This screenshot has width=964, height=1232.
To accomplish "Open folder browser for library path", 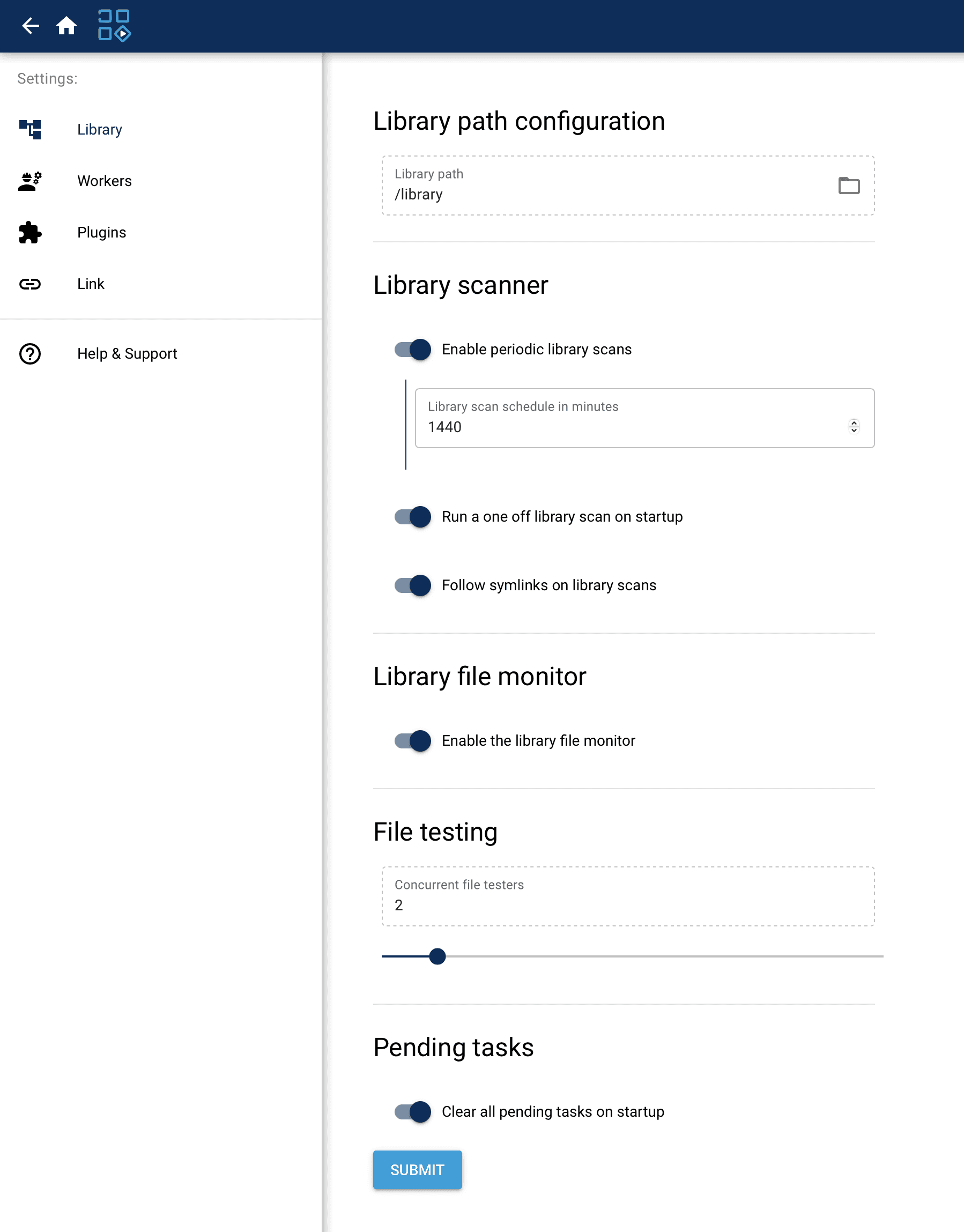I will pyautogui.click(x=848, y=185).
